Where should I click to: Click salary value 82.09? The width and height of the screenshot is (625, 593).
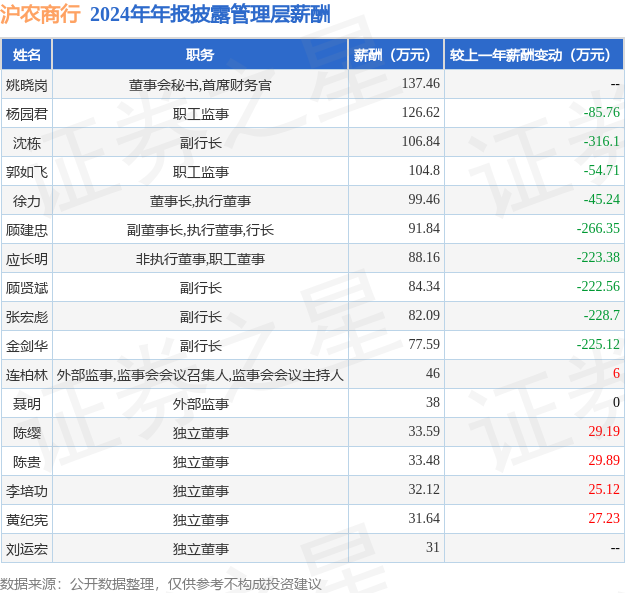pos(424,315)
